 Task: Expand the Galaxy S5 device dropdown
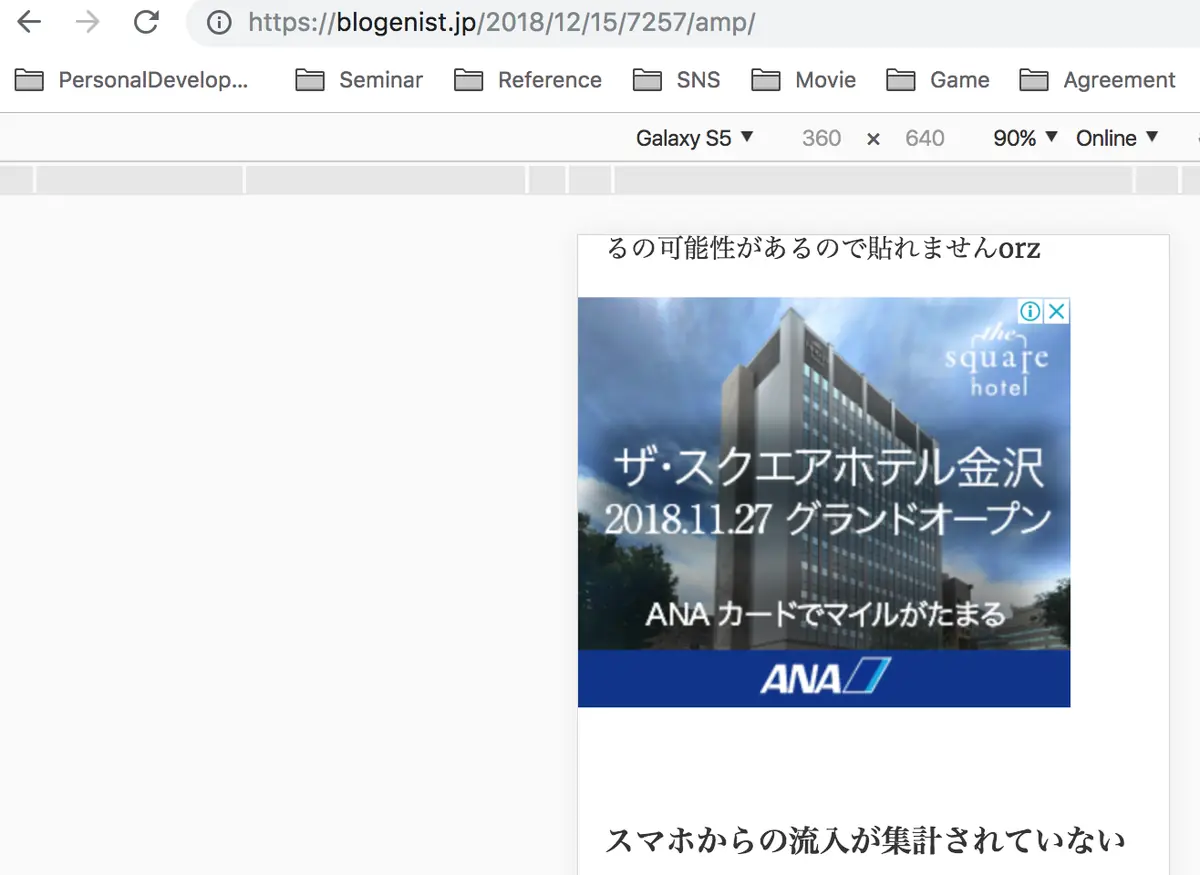[x=695, y=138]
